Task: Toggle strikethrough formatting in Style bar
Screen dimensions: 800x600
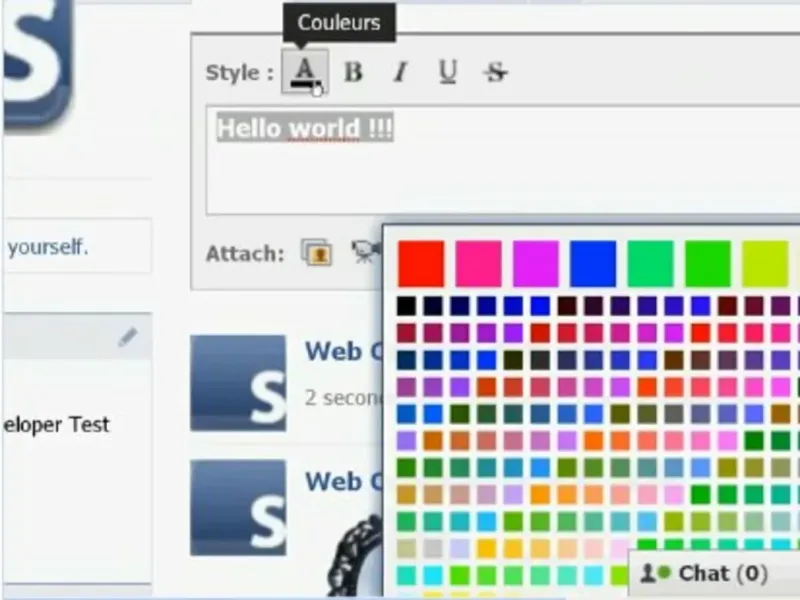Action: (x=495, y=72)
